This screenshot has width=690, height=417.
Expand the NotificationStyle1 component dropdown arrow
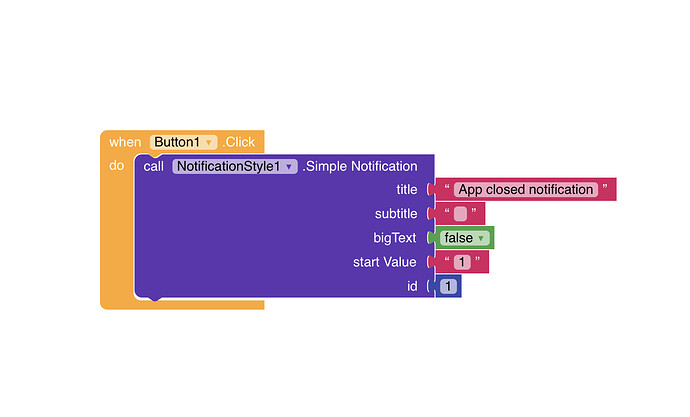point(289,167)
